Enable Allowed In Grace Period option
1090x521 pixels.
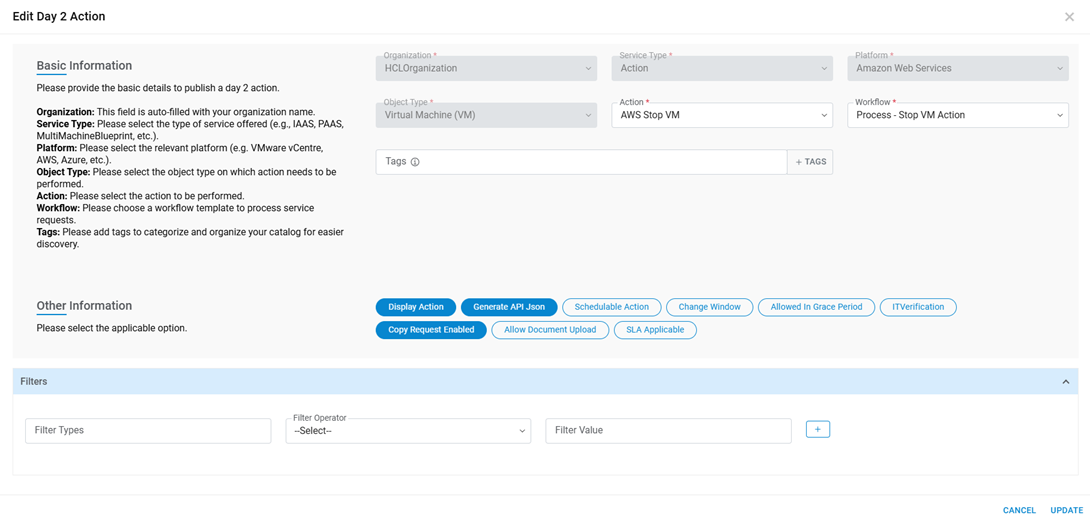pyautogui.click(x=817, y=307)
